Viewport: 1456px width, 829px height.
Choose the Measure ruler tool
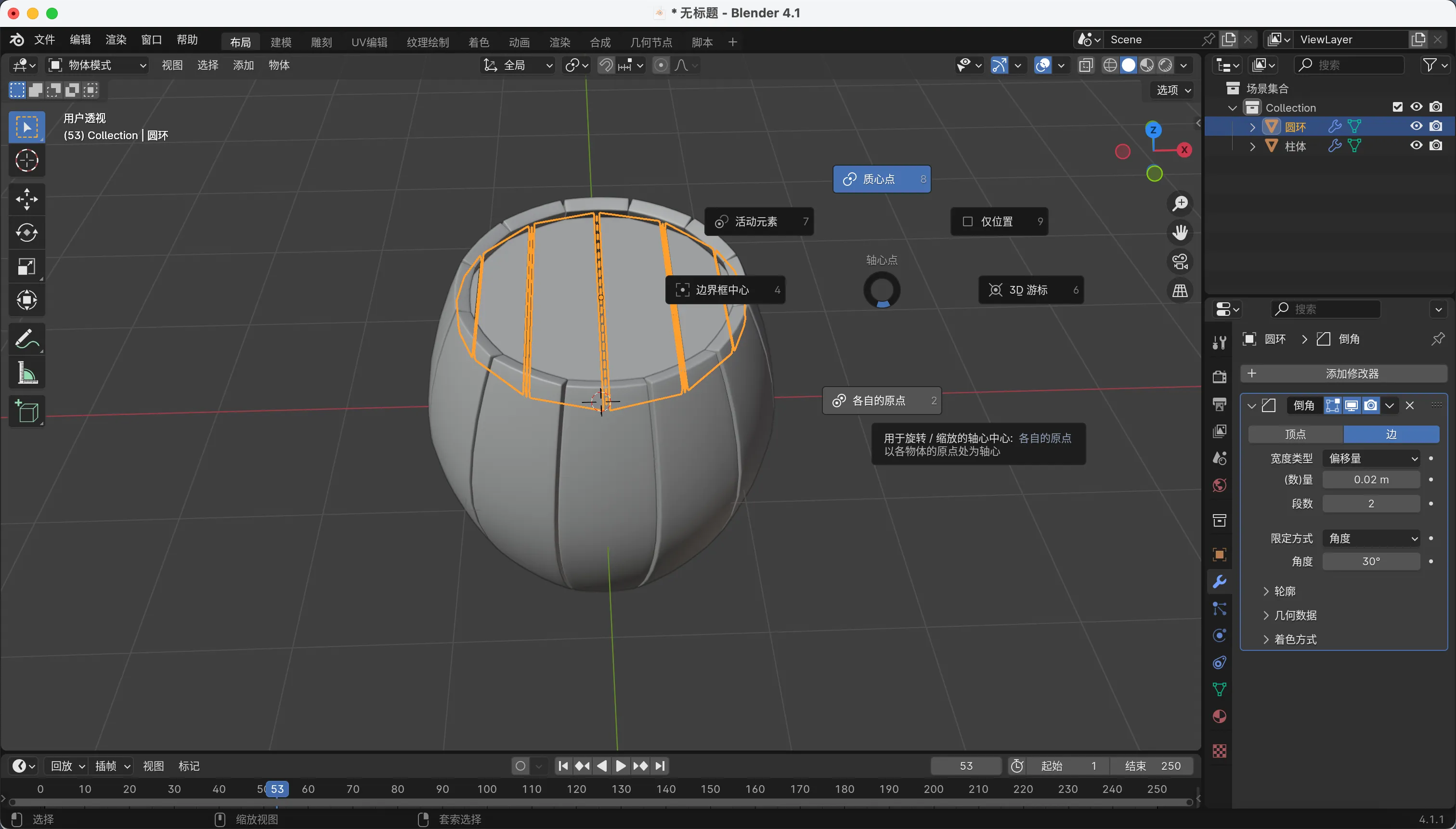point(27,374)
